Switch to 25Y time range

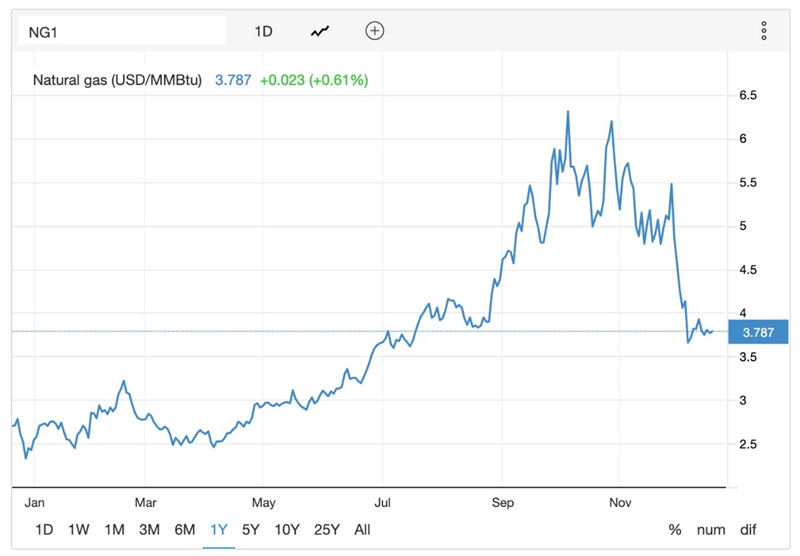326,530
